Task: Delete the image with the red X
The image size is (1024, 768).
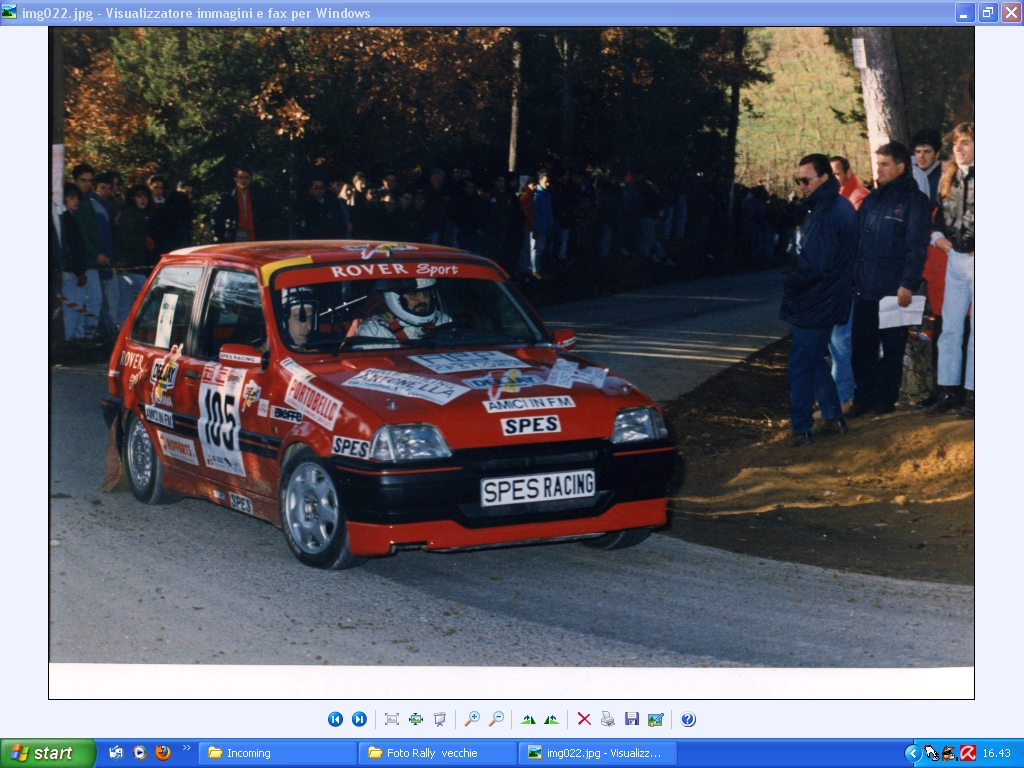Action: (584, 719)
